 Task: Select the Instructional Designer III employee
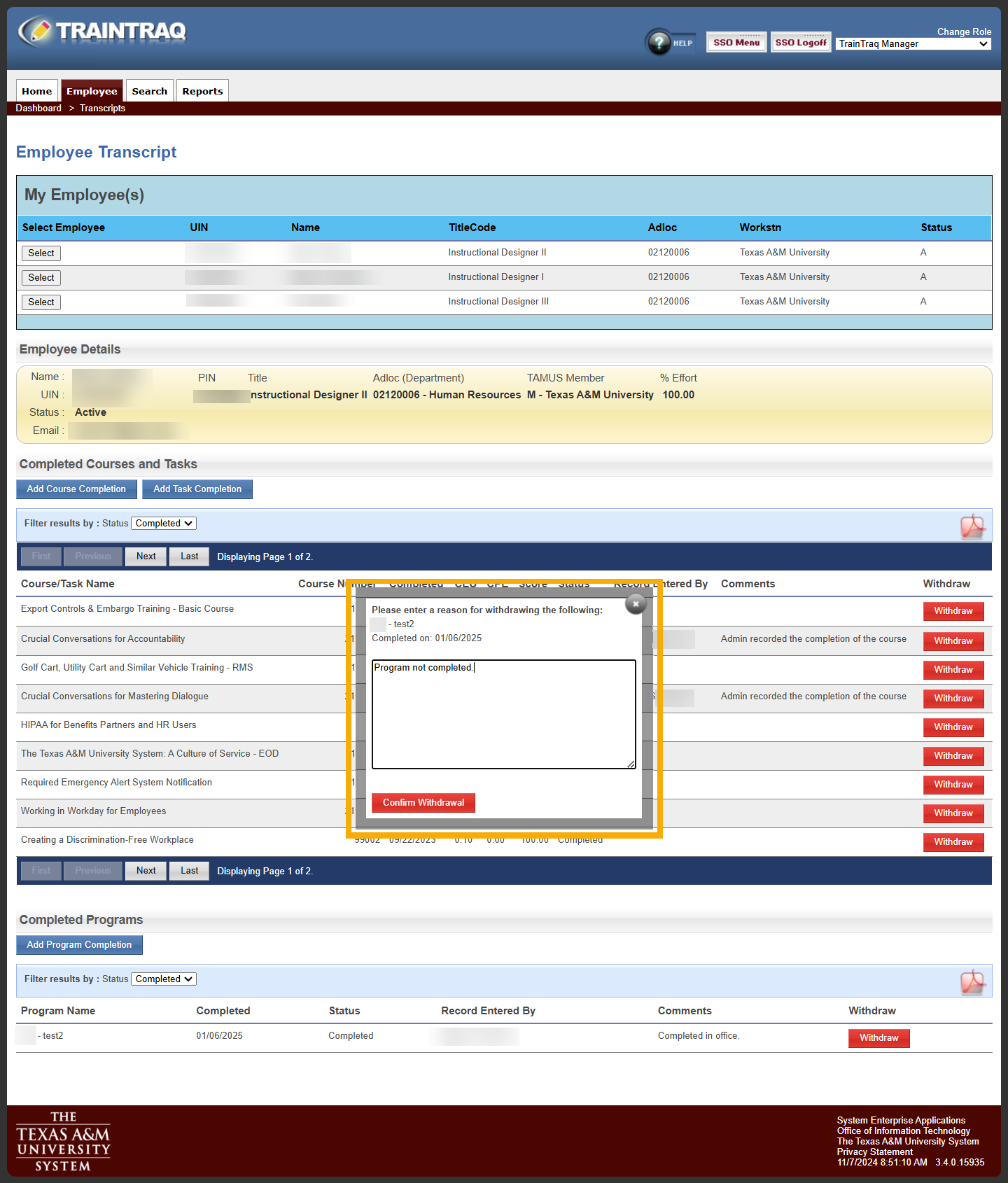41,302
